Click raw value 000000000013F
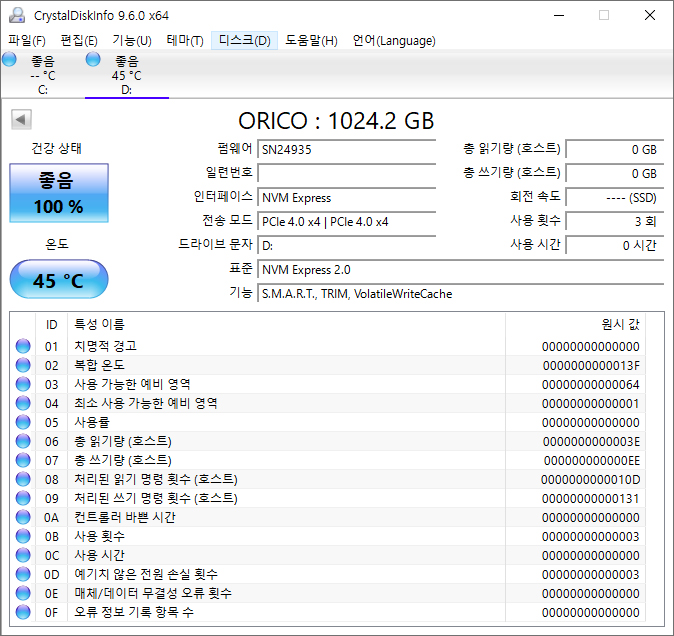This screenshot has height=636, width=674. tap(591, 365)
